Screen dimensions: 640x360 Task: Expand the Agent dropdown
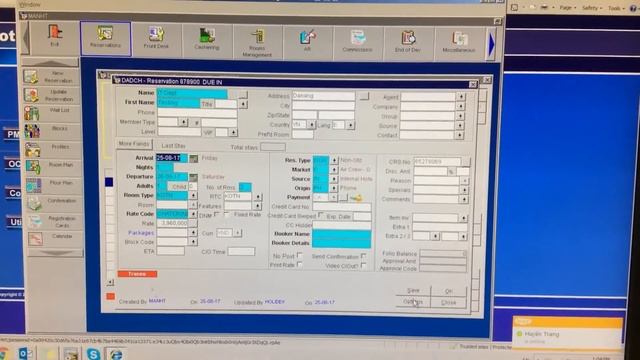pos(460,97)
